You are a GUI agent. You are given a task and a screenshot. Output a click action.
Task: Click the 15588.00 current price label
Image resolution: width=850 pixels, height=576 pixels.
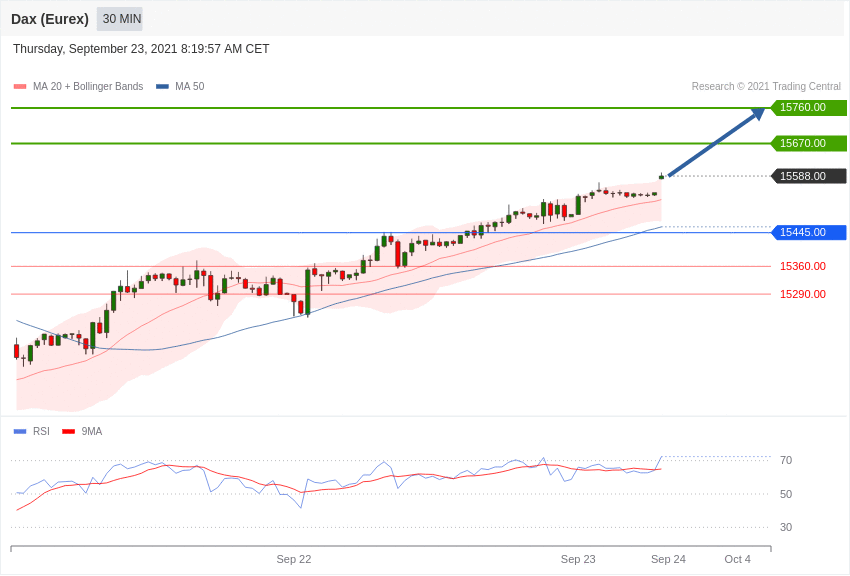click(x=808, y=176)
